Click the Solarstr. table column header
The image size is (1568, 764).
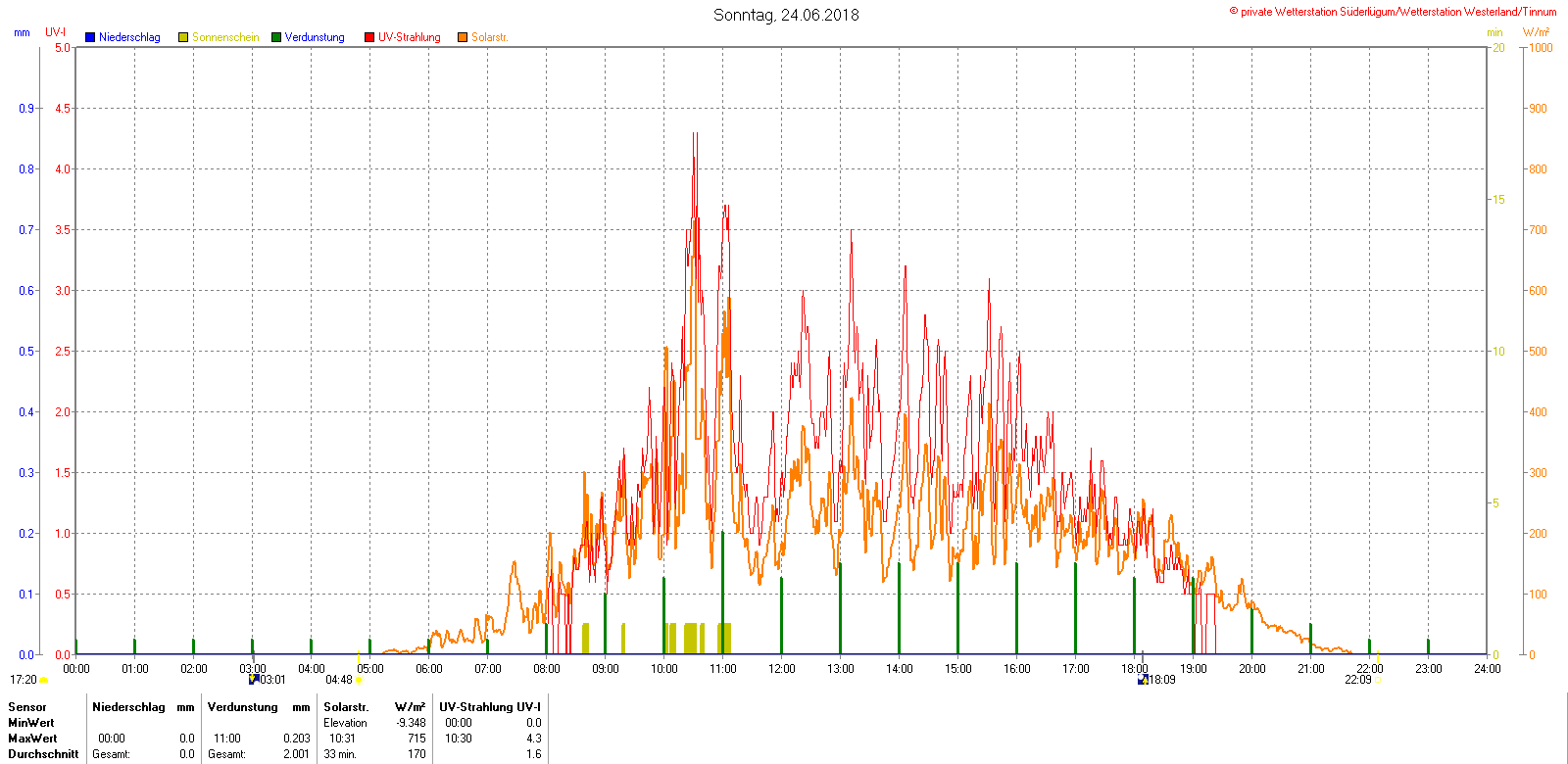click(346, 707)
